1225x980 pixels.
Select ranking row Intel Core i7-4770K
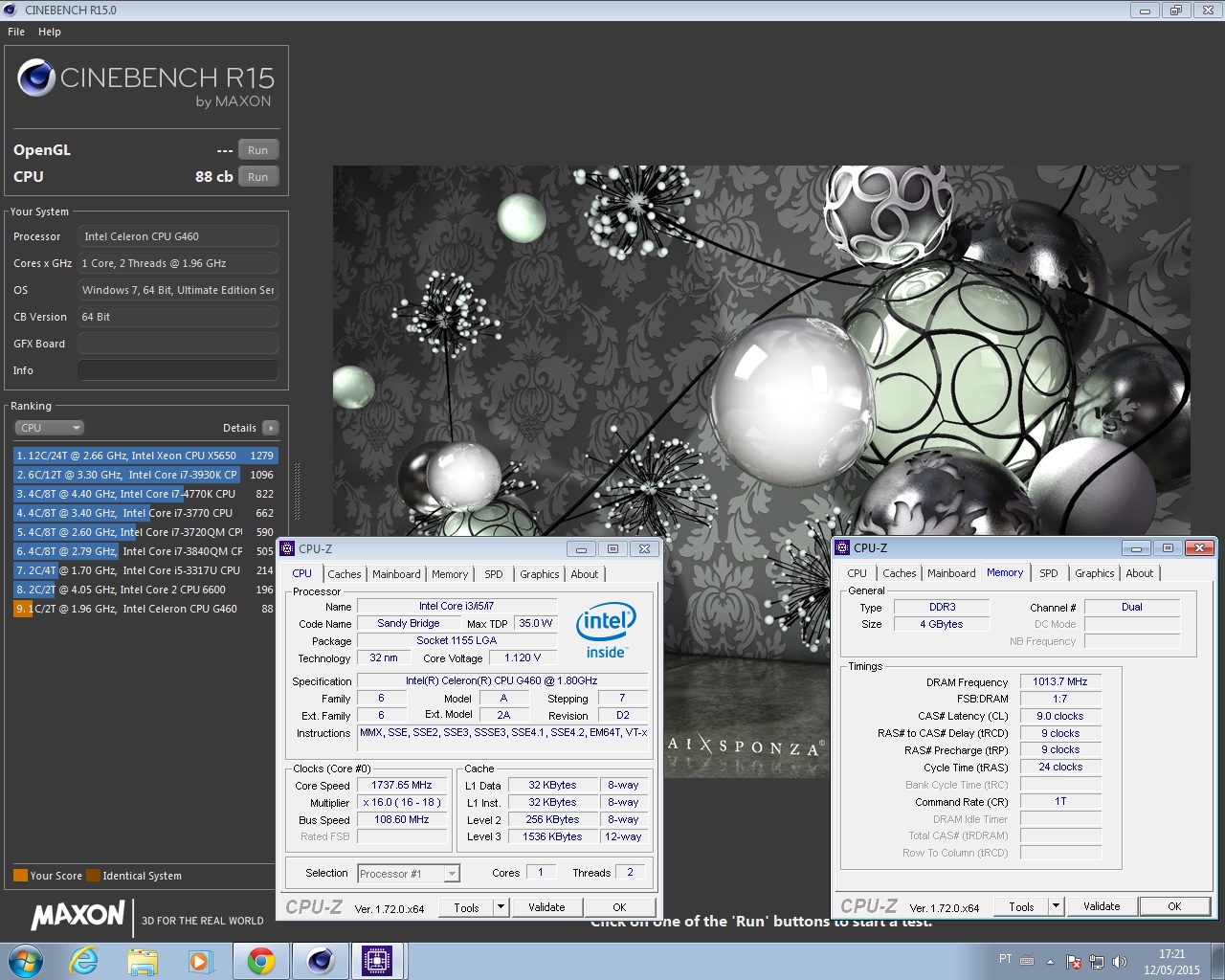[x=145, y=494]
